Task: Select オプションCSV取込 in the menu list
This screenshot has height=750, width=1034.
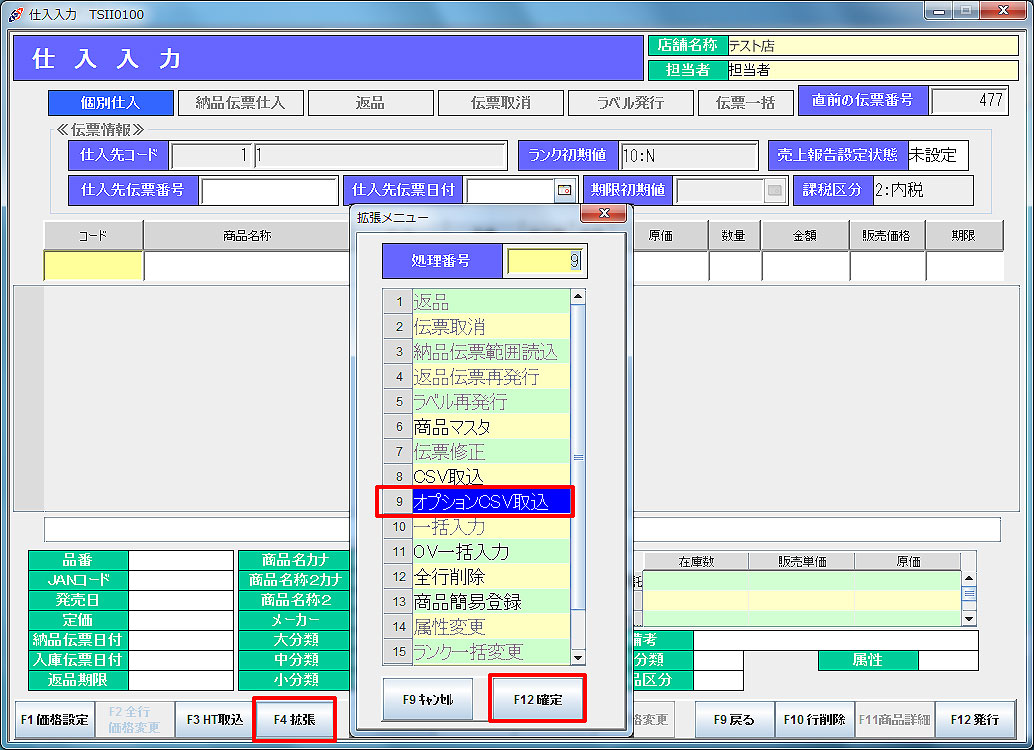Action: click(x=490, y=502)
